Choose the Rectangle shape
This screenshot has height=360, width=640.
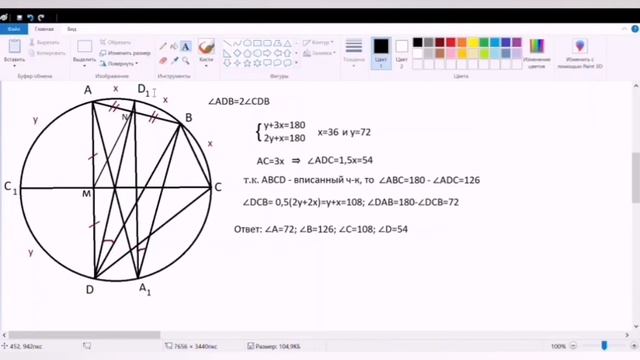click(x=258, y=43)
